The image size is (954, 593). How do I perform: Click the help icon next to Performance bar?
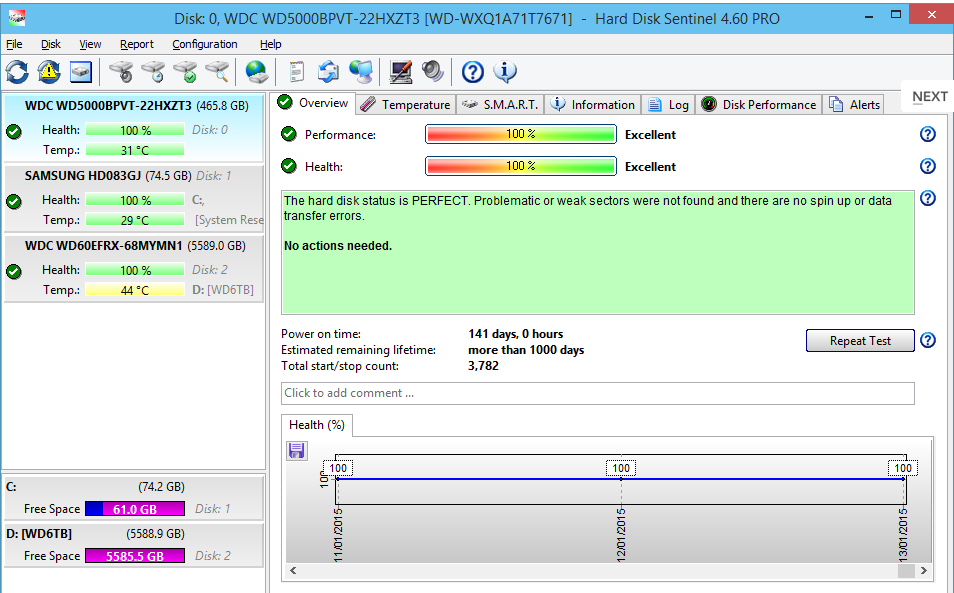[927, 134]
